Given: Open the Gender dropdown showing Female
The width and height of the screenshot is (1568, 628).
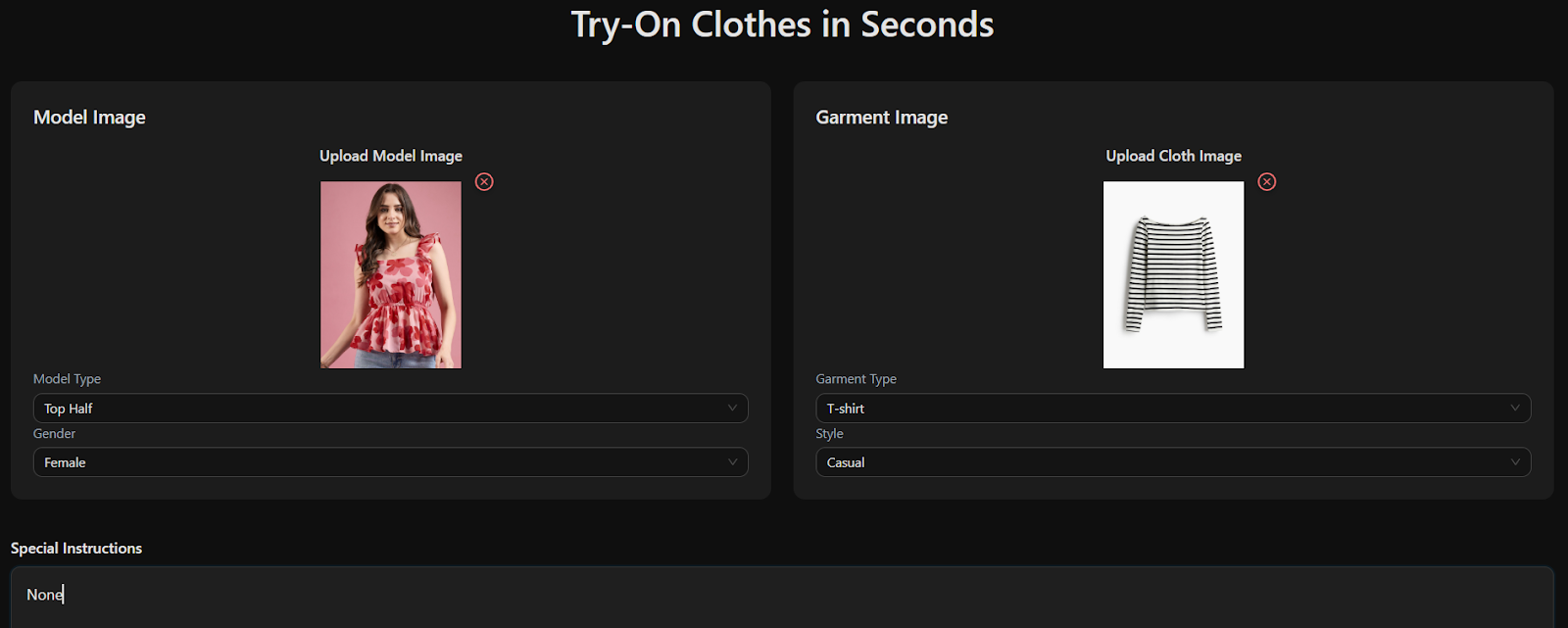Looking at the screenshot, I should point(390,462).
